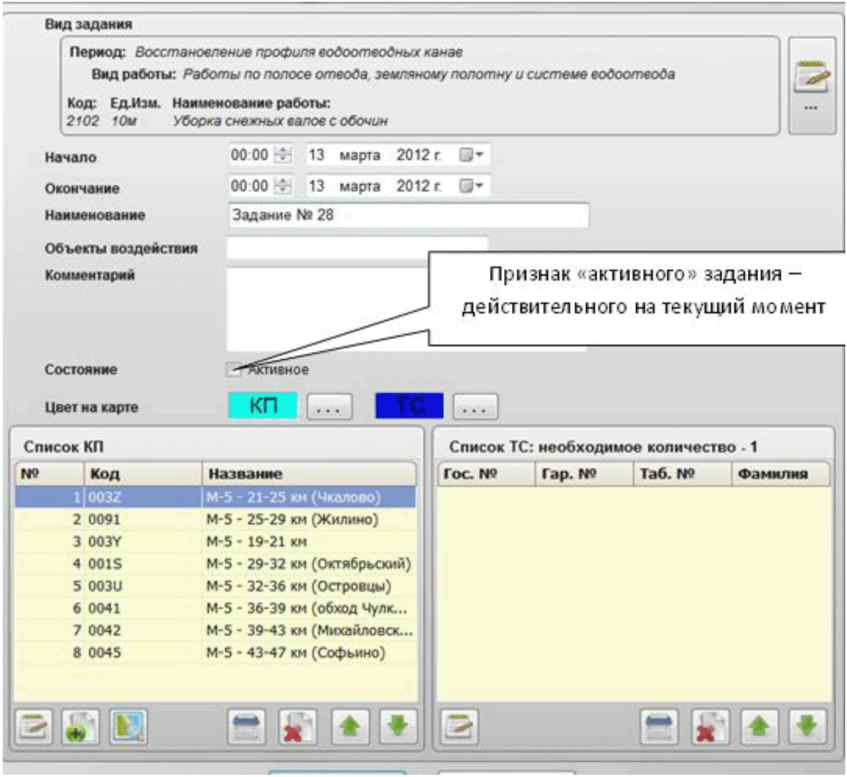Image resolution: width=847 pixels, height=777 pixels.
Task: Sort the КП list by Название column
Action: [x=310, y=473]
